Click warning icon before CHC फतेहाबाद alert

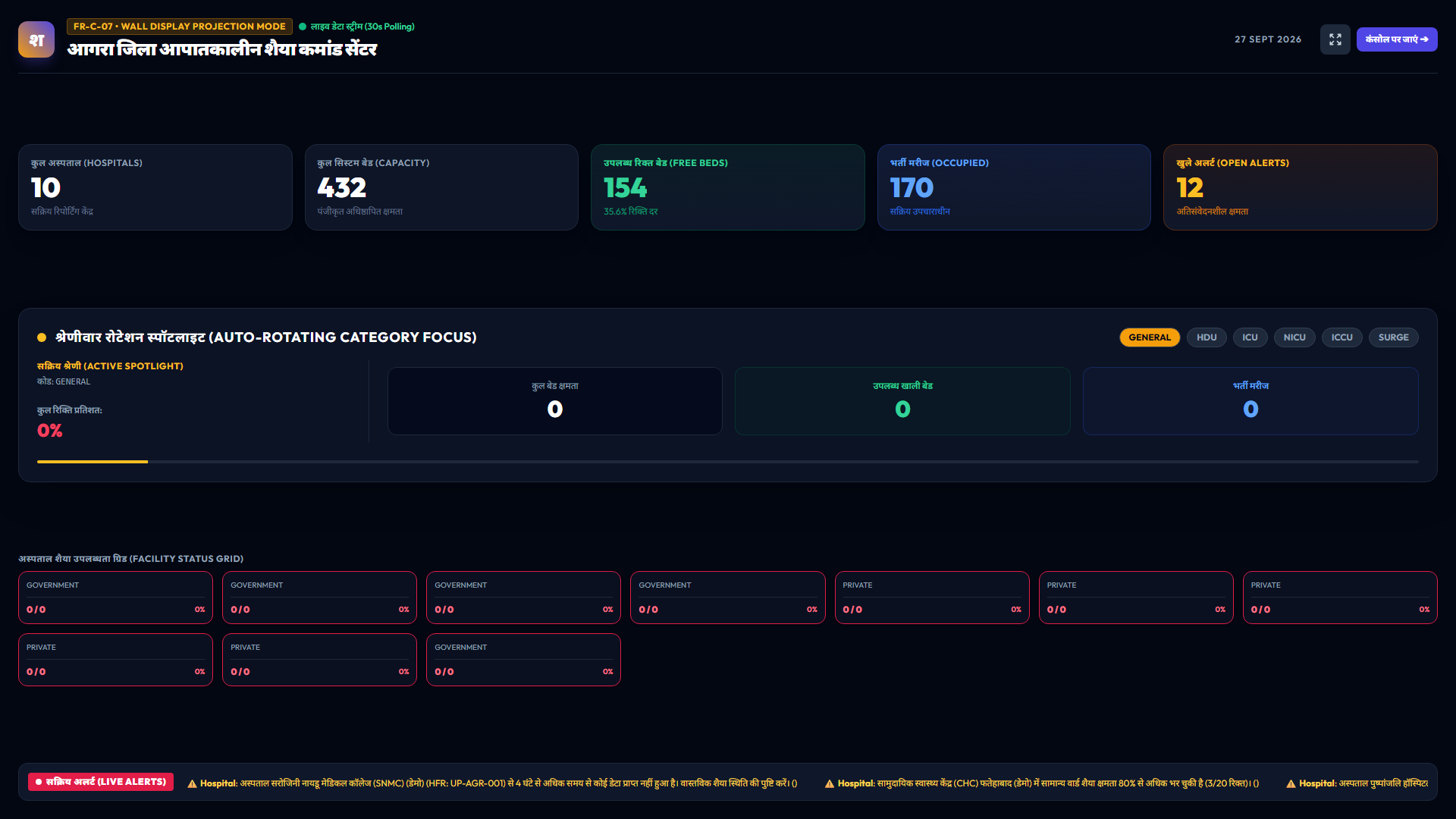830,783
